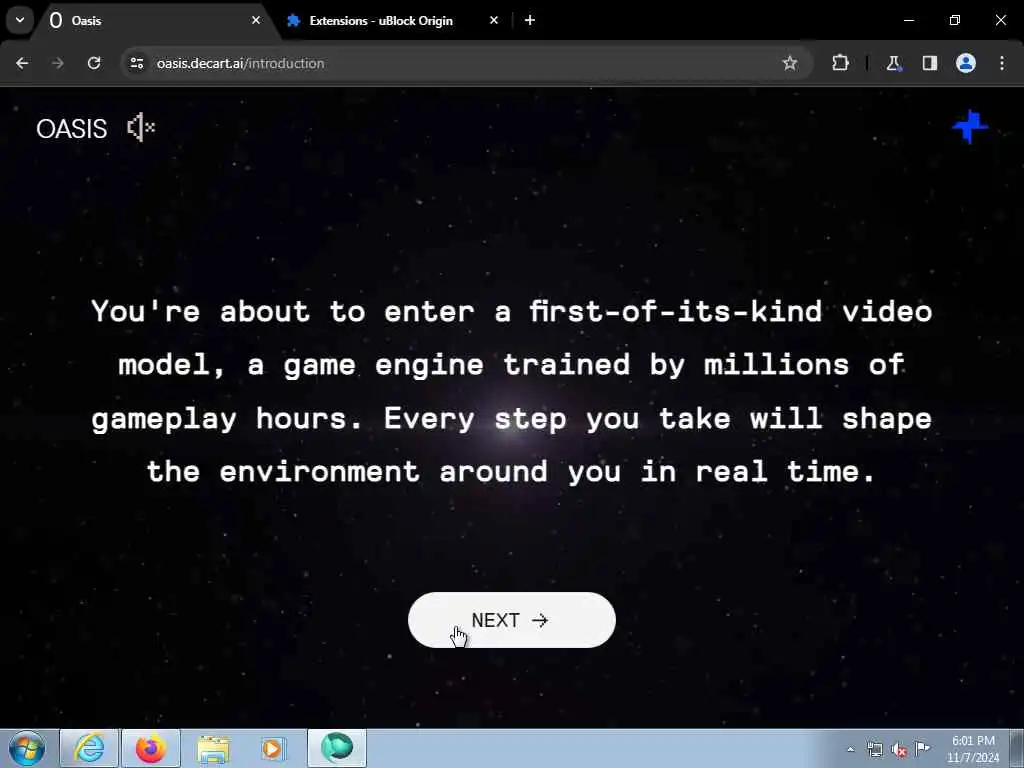Screen dimensions: 1024x768
Task: Close the Chrome window
Action: coord(1000,20)
